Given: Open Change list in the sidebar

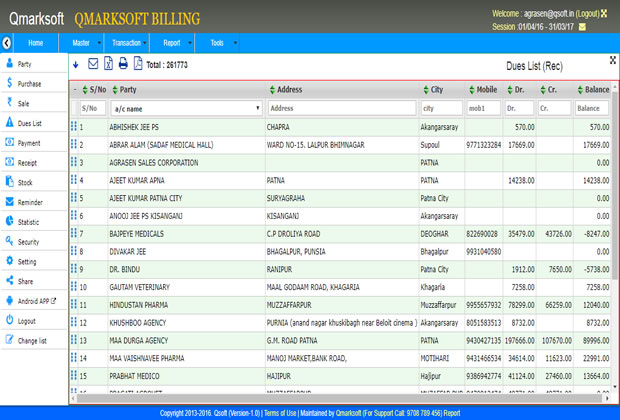Looking at the screenshot, I should 34,341.
